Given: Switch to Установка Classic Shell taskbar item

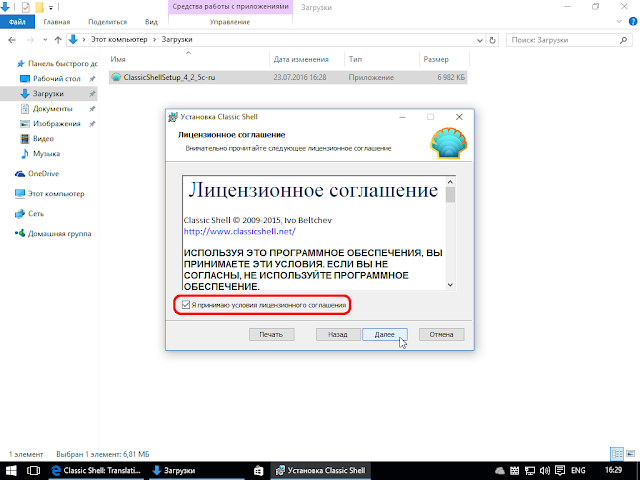Looking at the screenshot, I should pos(321,471).
